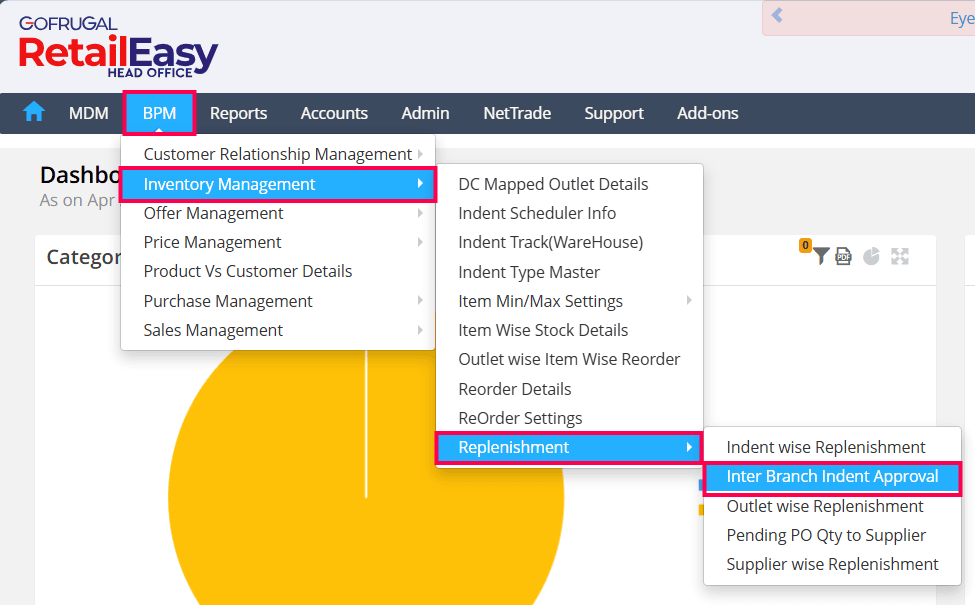The width and height of the screenshot is (975, 605).
Task: Select Indent Scheduler Info
Action: point(570,213)
